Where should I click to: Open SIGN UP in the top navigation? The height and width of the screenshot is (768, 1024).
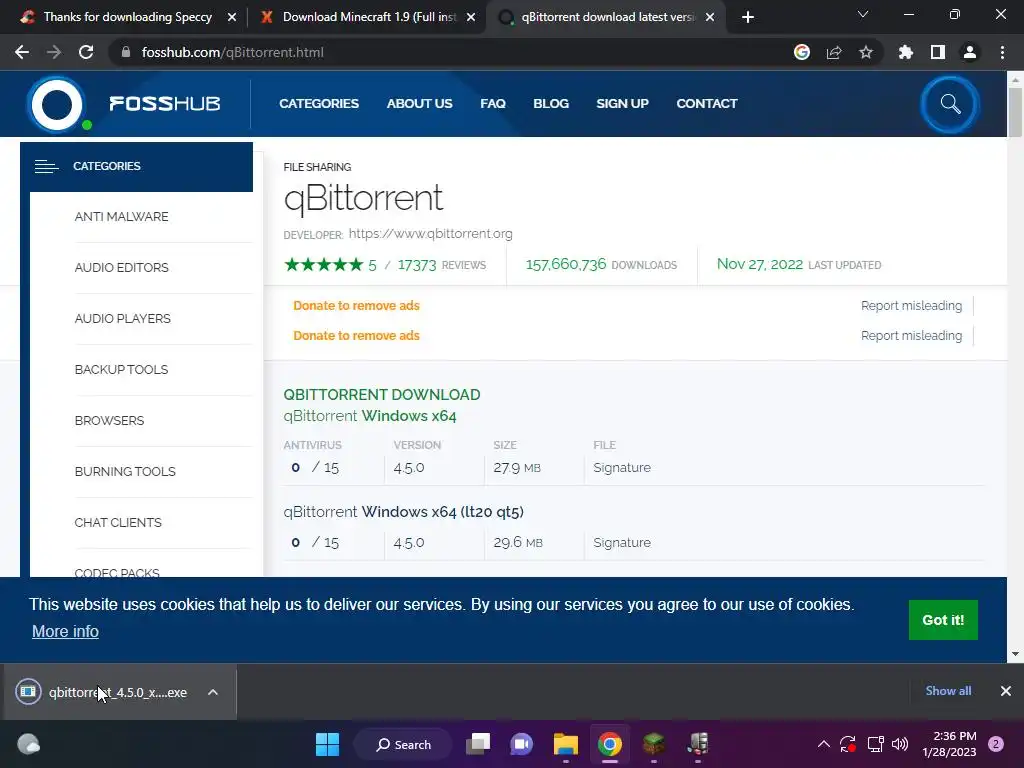[622, 104]
